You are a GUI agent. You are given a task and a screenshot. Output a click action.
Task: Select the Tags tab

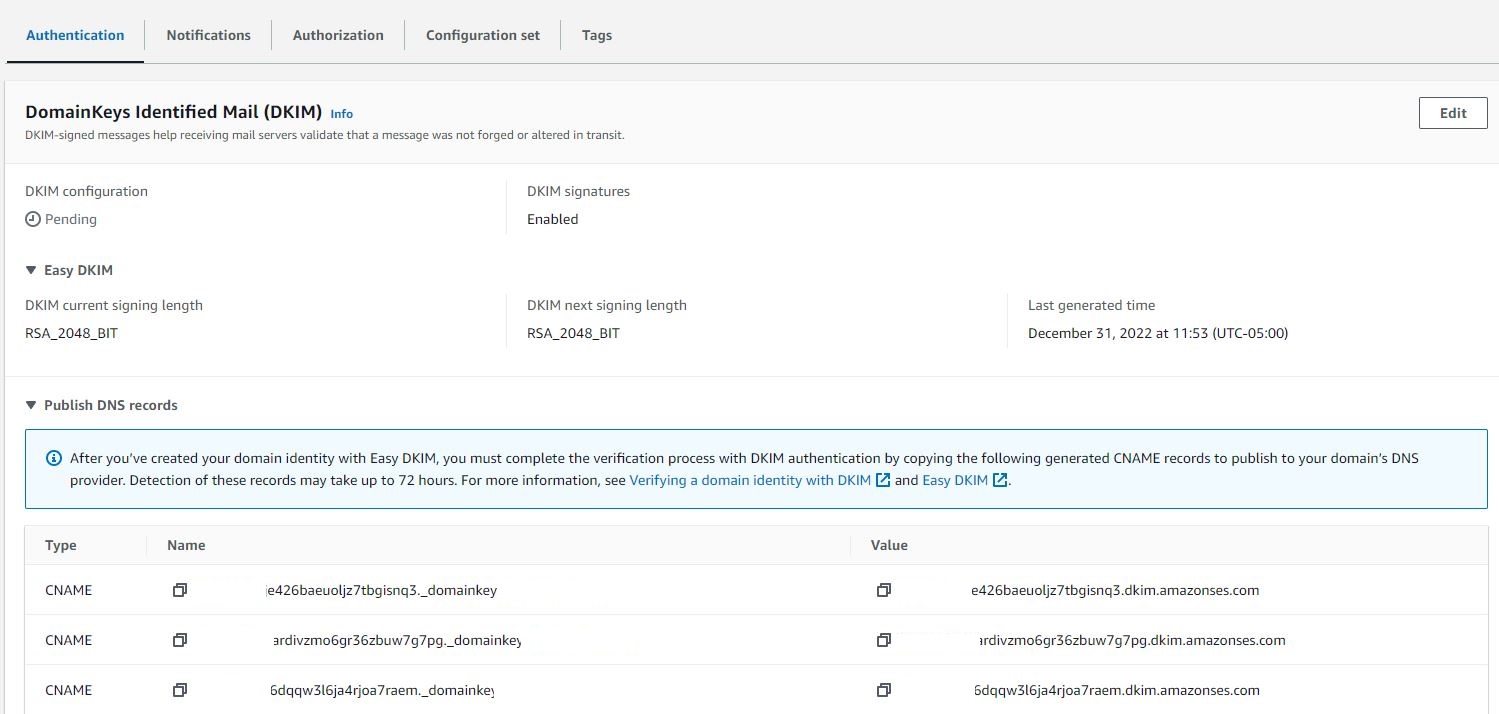[597, 35]
